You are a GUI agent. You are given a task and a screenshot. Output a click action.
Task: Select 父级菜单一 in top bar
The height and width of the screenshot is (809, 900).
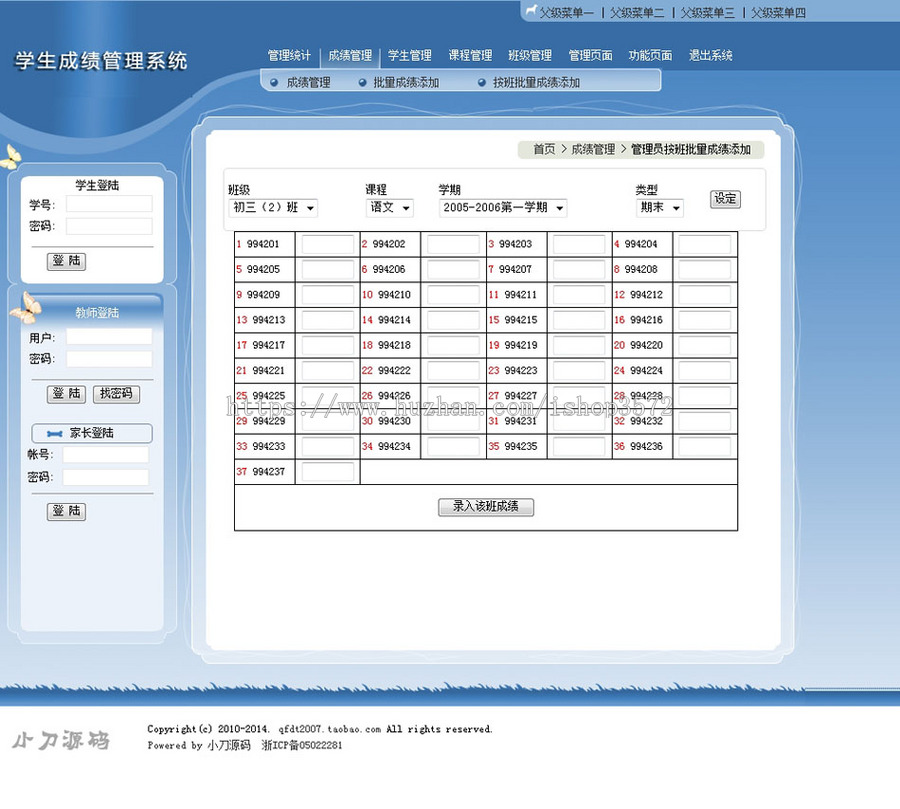pyautogui.click(x=567, y=13)
